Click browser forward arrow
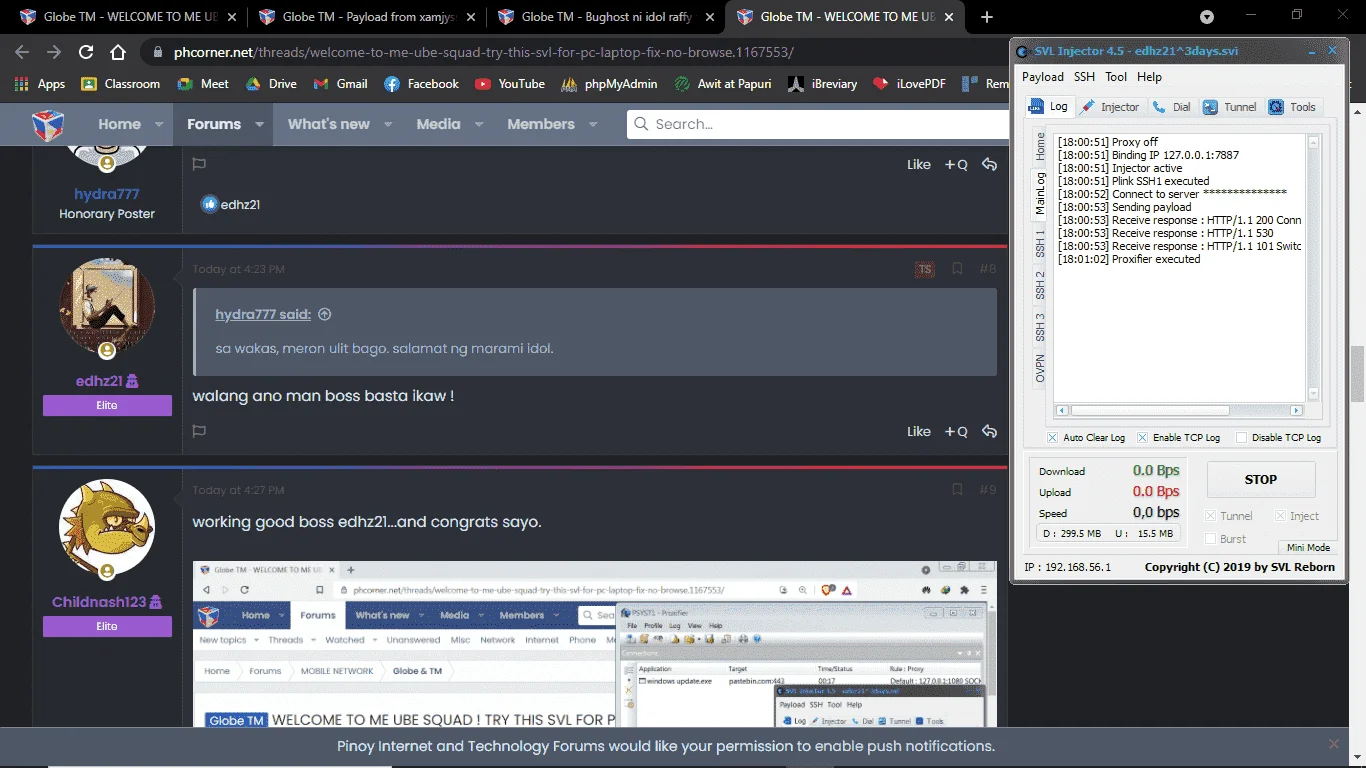Viewport: 1366px width, 768px height. click(x=54, y=52)
